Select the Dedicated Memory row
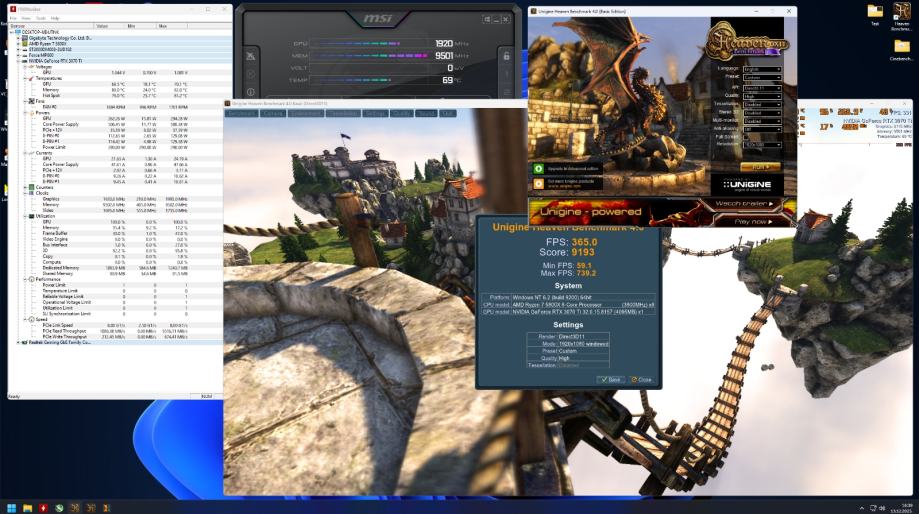The height and width of the screenshot is (514, 919). coord(114,268)
